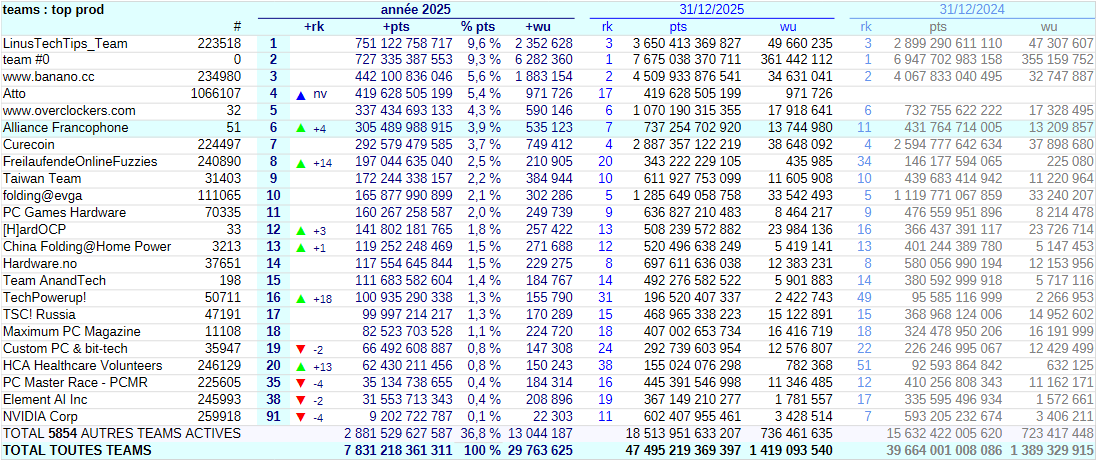
Task: Click points value 727 335 387 553
Action: (x=404, y=60)
